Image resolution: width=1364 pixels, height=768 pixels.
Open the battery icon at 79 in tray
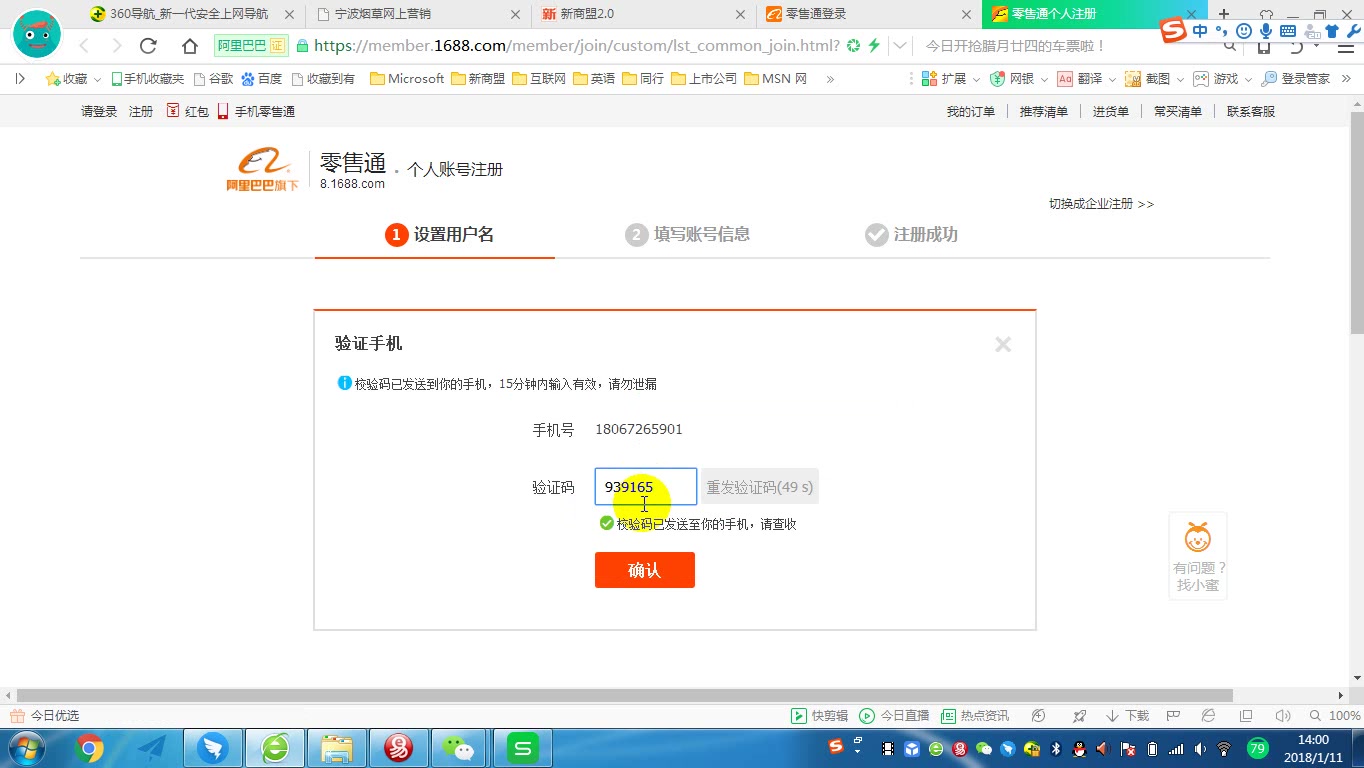click(1258, 750)
